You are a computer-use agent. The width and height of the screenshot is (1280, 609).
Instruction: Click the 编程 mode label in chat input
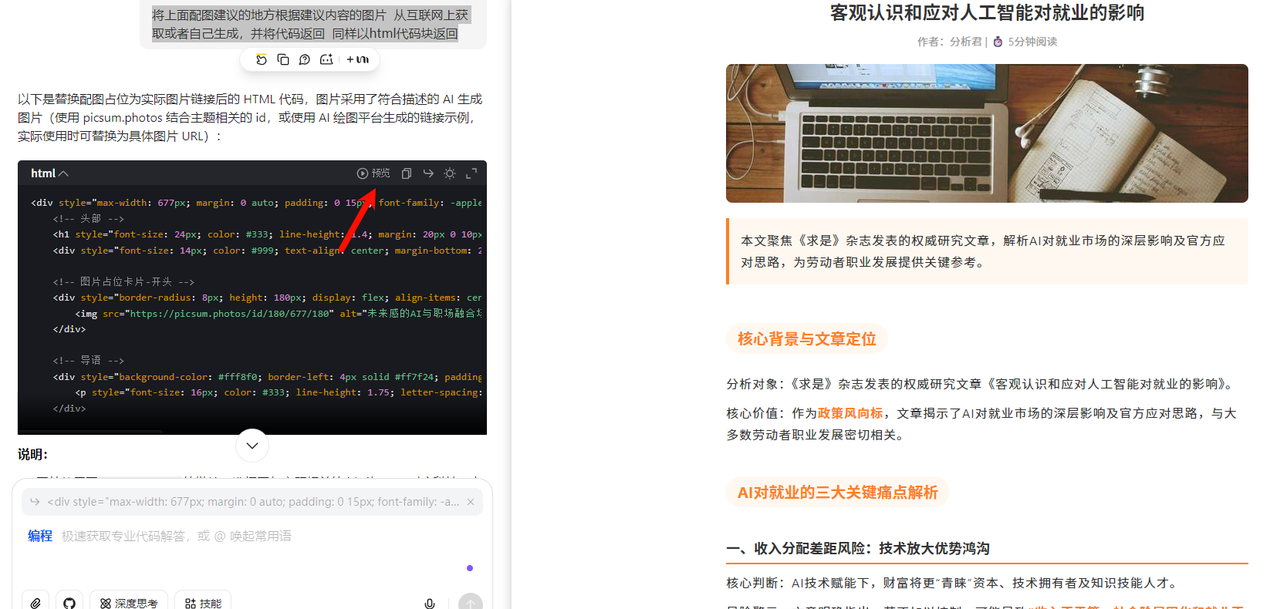coord(40,536)
